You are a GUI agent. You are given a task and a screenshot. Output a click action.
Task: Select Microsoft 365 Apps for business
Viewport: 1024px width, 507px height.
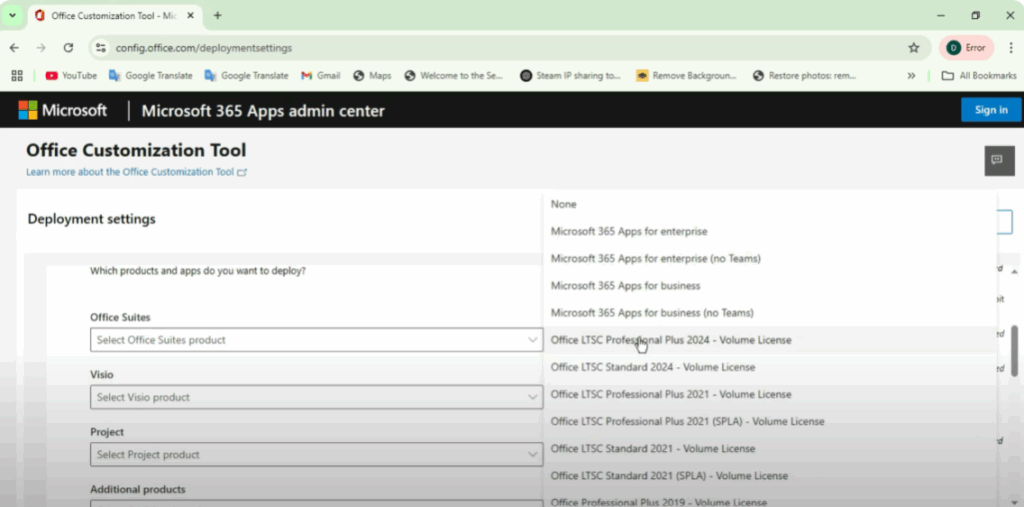[771, 286]
